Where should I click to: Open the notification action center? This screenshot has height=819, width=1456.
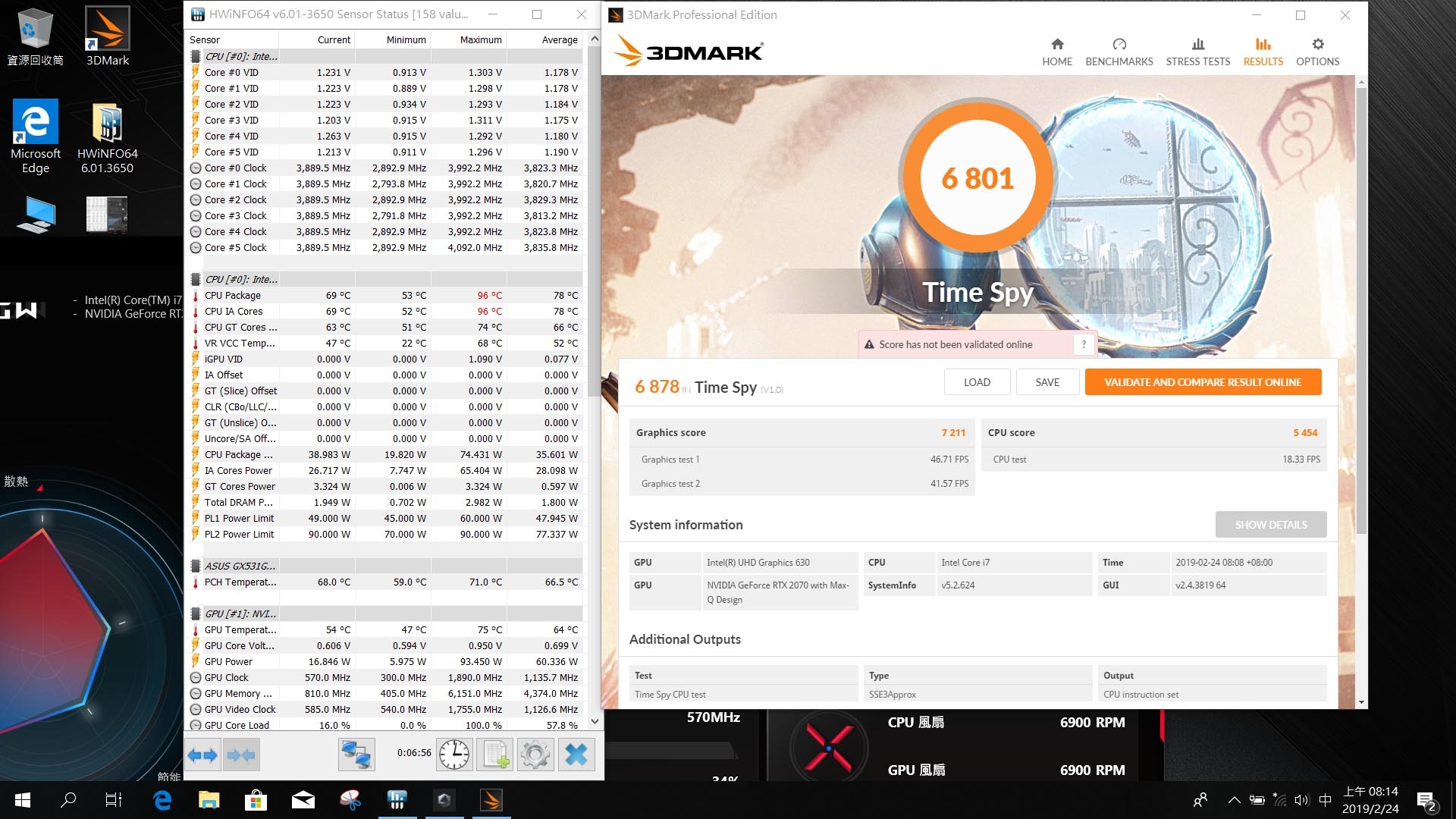pyautogui.click(x=1426, y=801)
